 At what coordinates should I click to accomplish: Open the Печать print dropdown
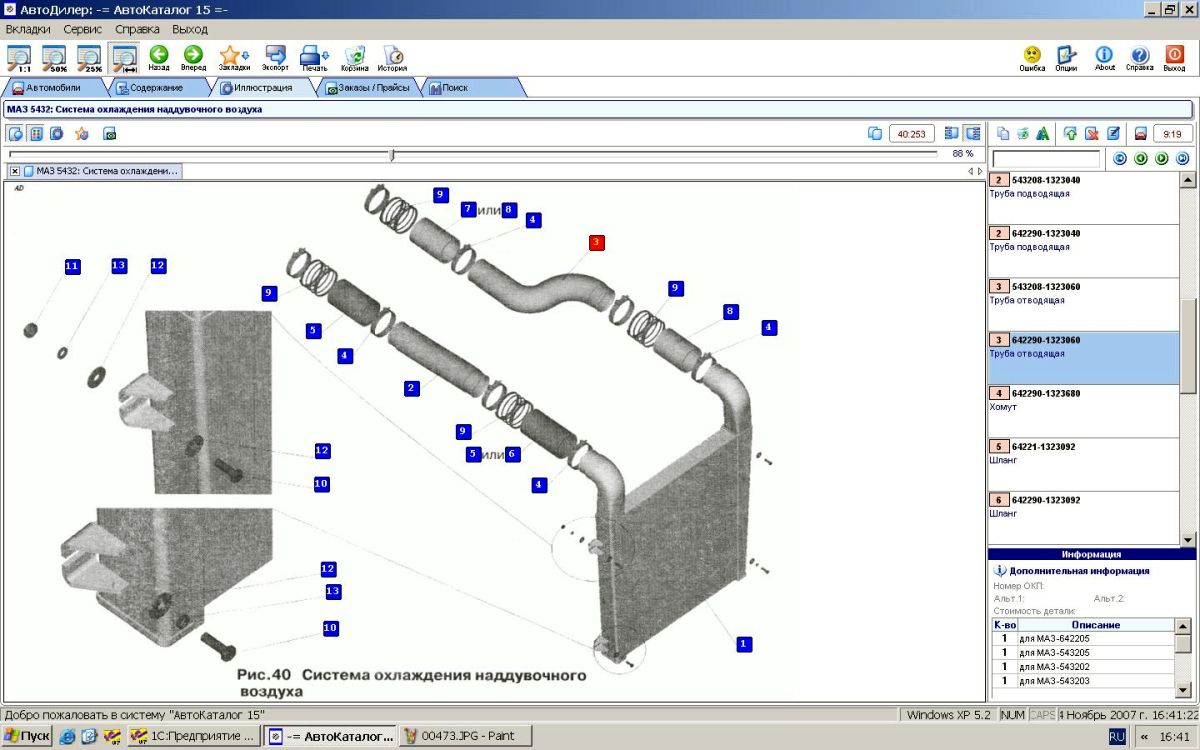pos(314,58)
